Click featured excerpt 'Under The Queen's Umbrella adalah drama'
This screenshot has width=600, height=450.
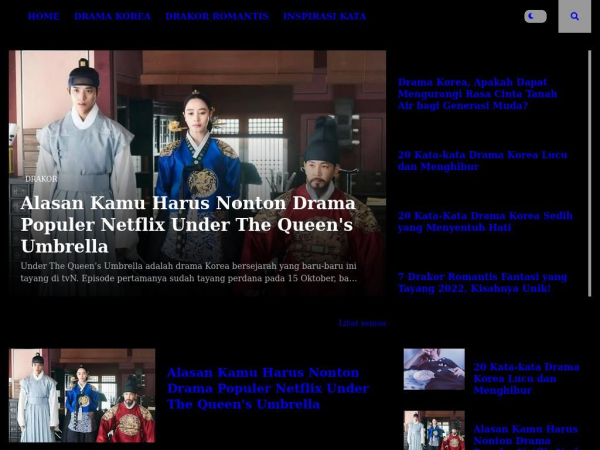(189, 272)
